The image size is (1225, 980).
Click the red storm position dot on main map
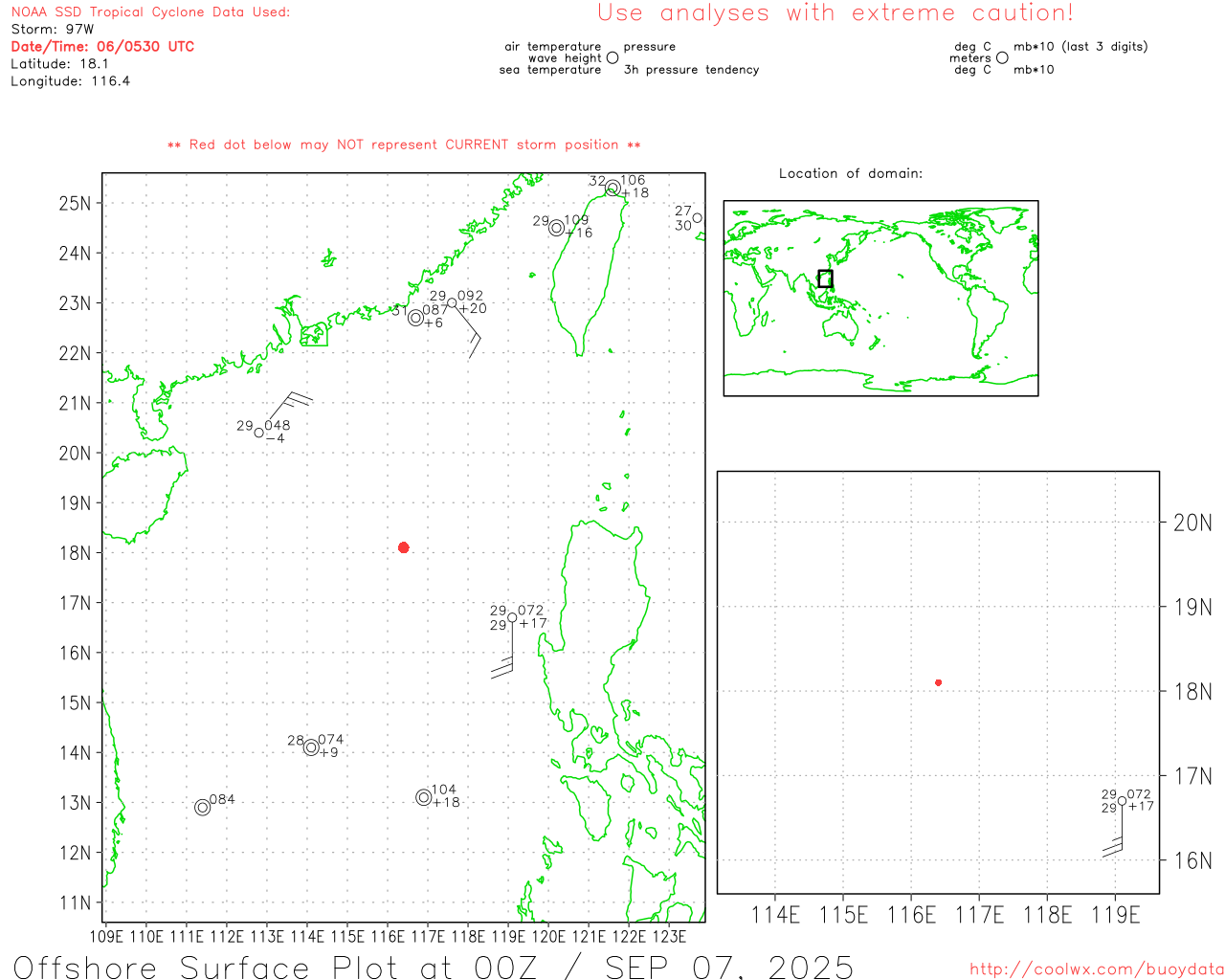click(x=404, y=547)
